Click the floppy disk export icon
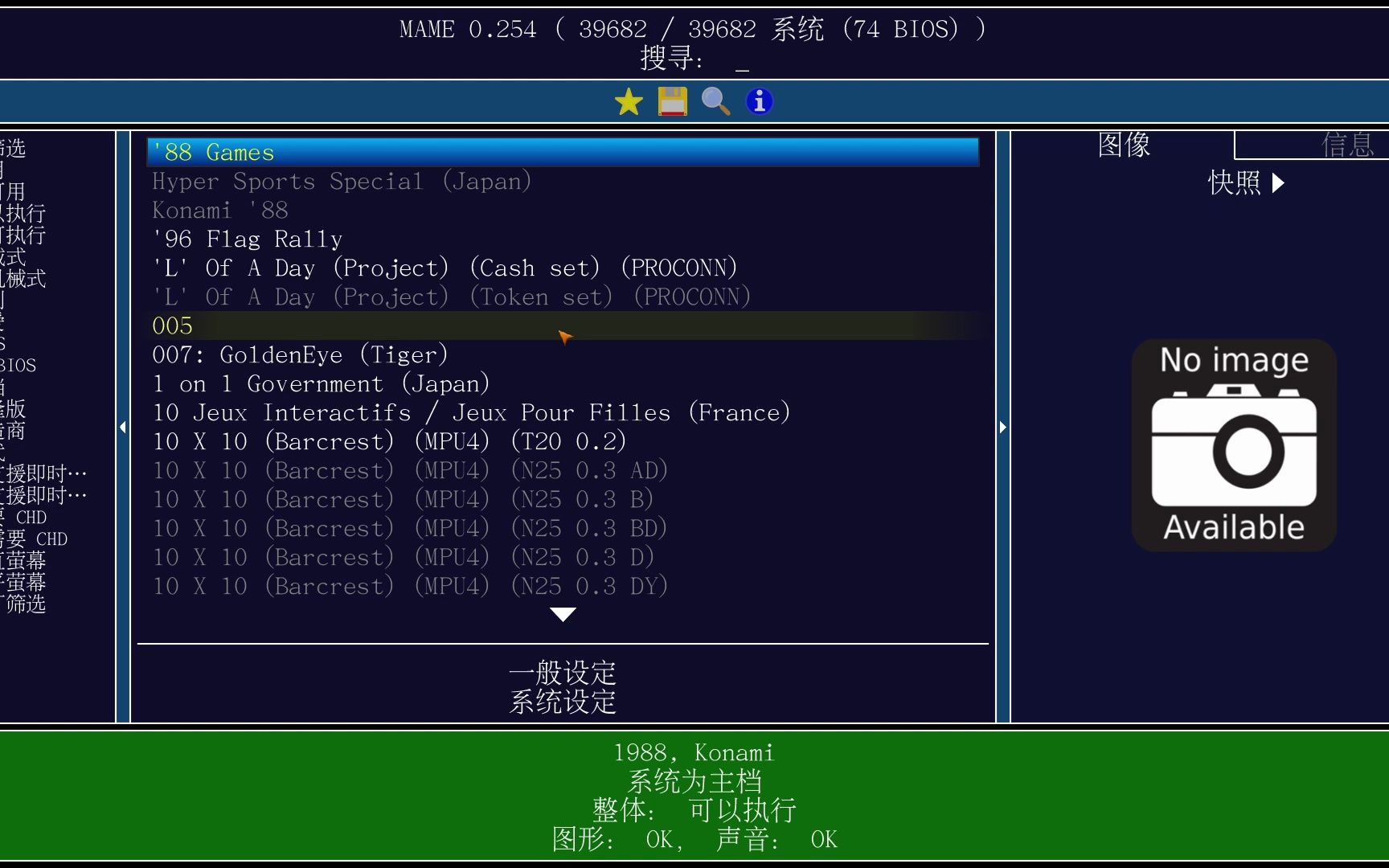The width and height of the screenshot is (1389, 868). [x=672, y=102]
